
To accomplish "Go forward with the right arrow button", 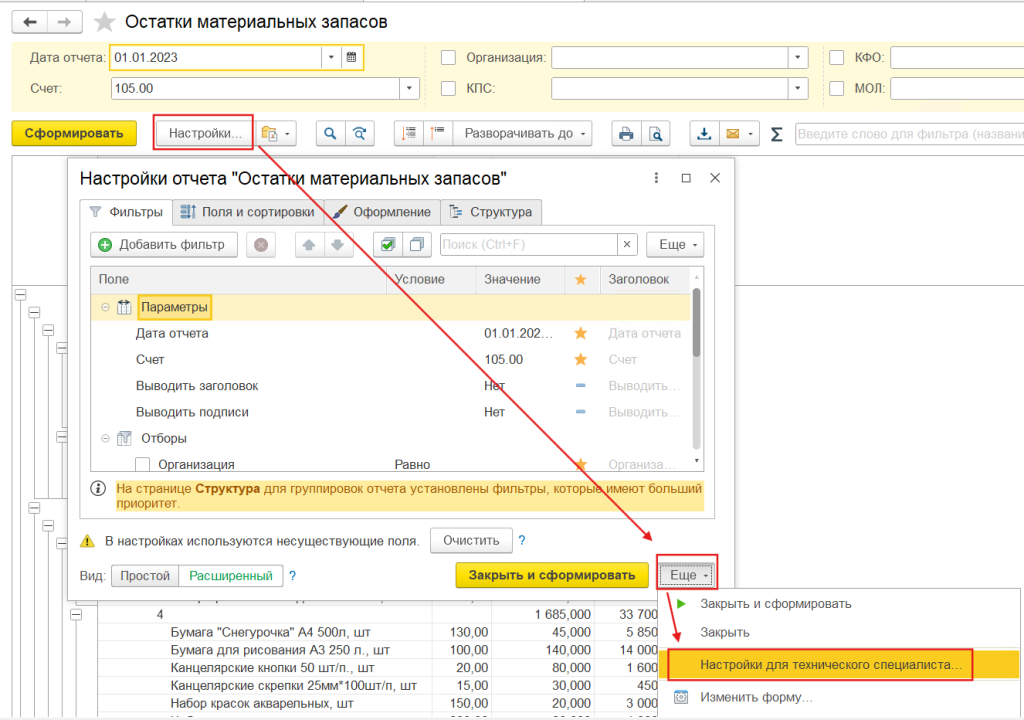I will coord(64,22).
